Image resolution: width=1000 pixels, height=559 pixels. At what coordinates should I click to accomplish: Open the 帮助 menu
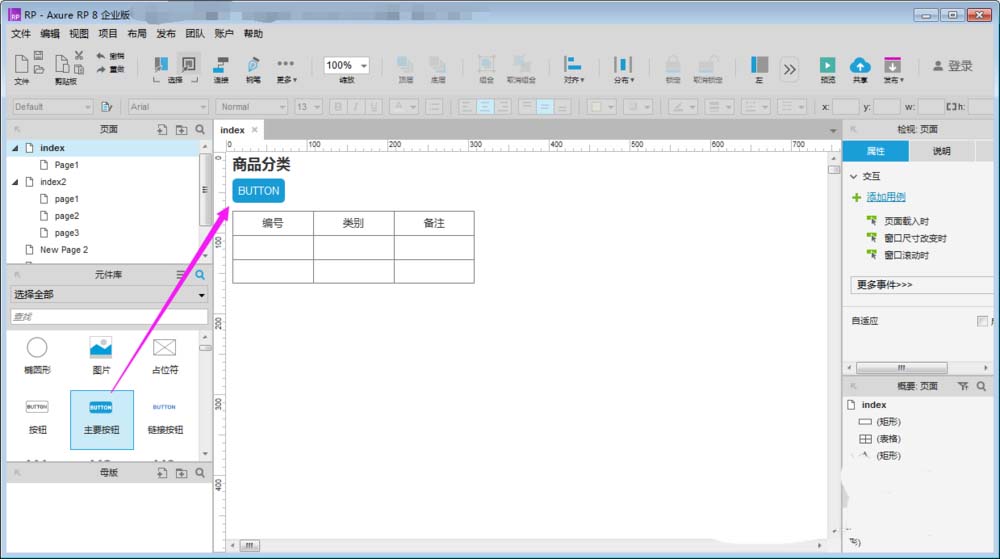click(253, 33)
